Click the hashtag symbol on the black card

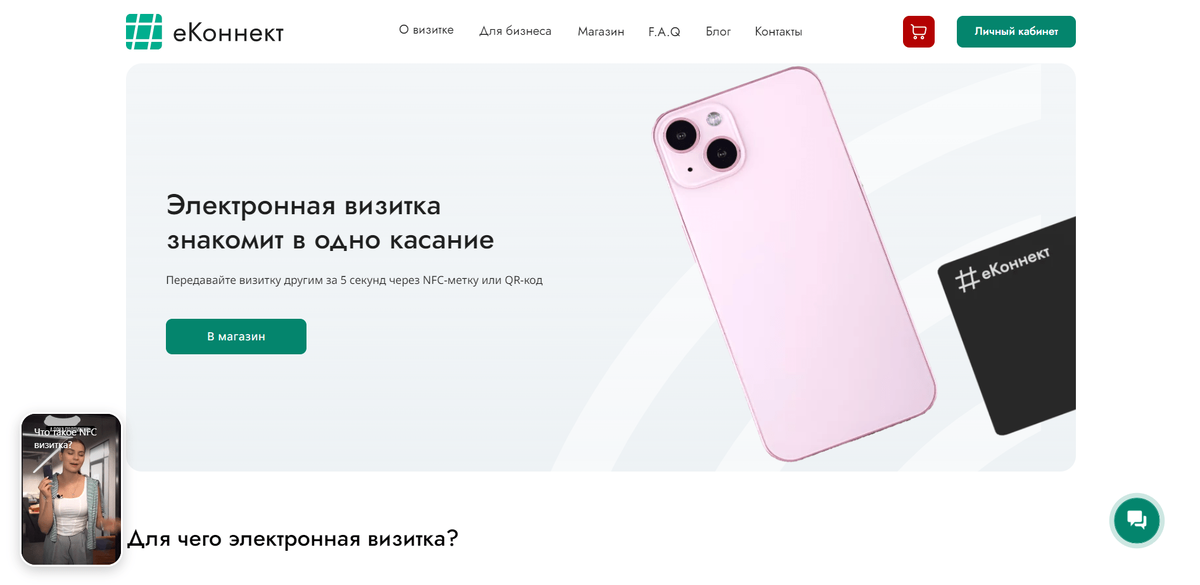pos(967,279)
